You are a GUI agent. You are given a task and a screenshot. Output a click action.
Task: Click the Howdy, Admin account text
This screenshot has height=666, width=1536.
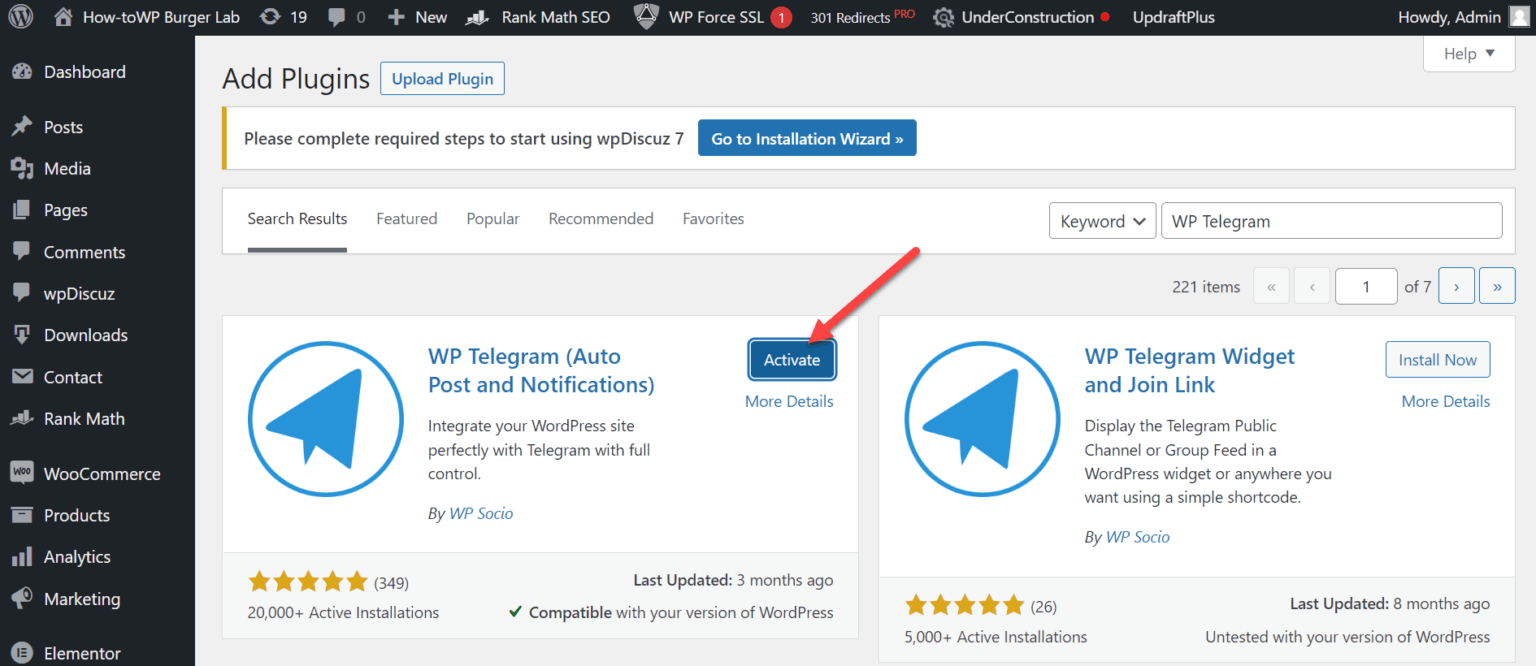coord(1451,17)
